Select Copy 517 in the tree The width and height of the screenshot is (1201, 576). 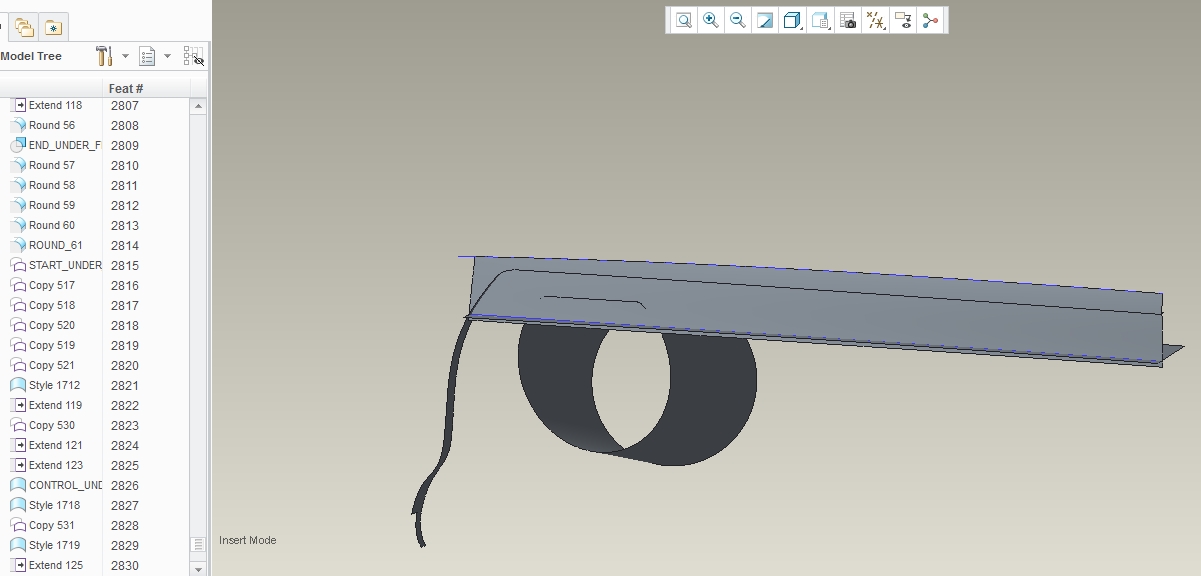pyautogui.click(x=51, y=285)
